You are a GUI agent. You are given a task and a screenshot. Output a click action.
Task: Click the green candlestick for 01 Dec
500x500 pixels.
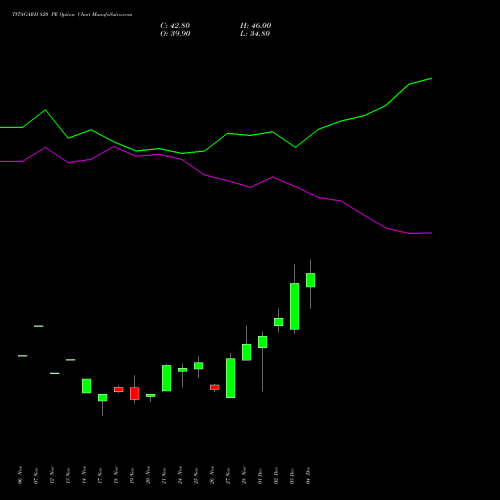pos(263,342)
